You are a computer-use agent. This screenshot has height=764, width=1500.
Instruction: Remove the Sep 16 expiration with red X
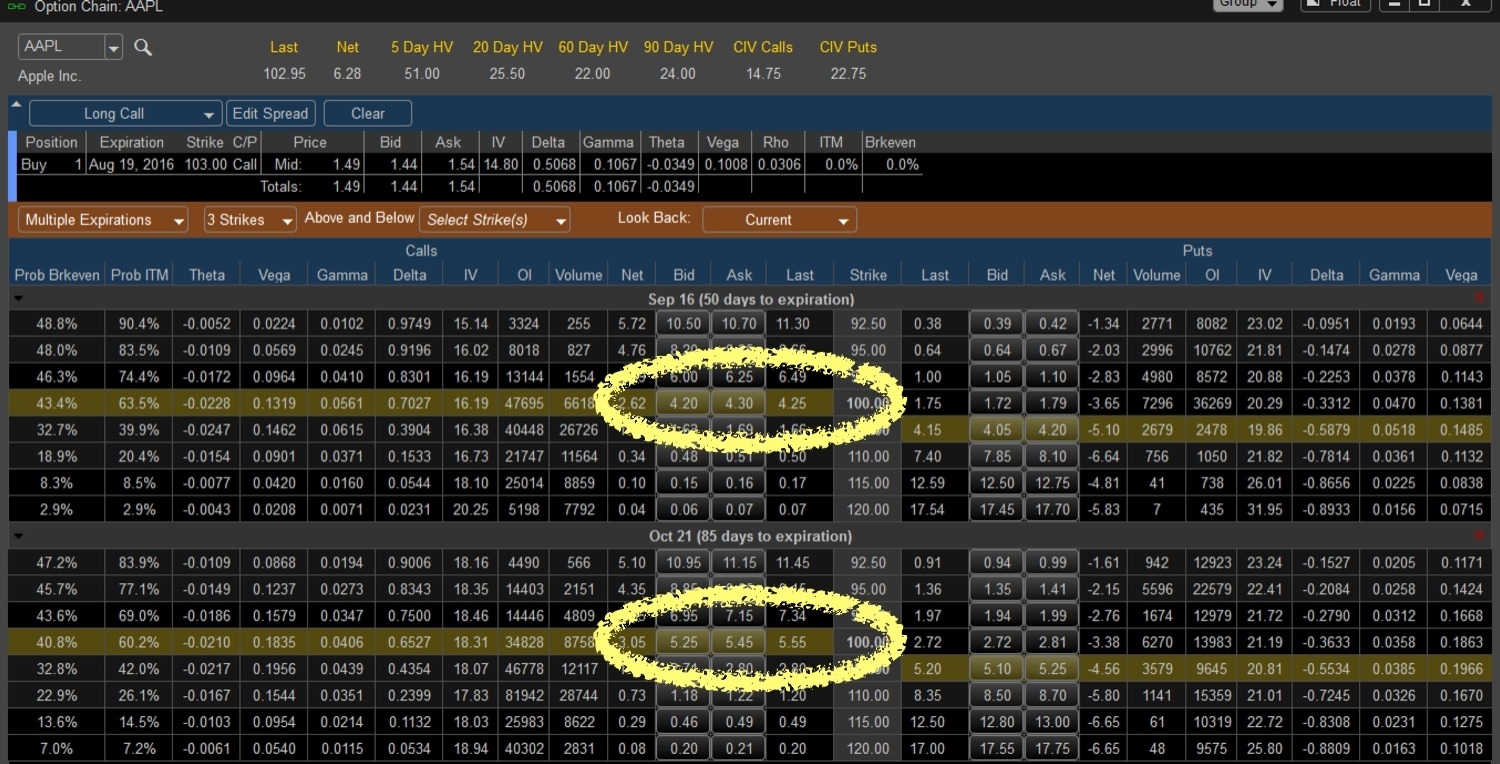pos(1480,298)
